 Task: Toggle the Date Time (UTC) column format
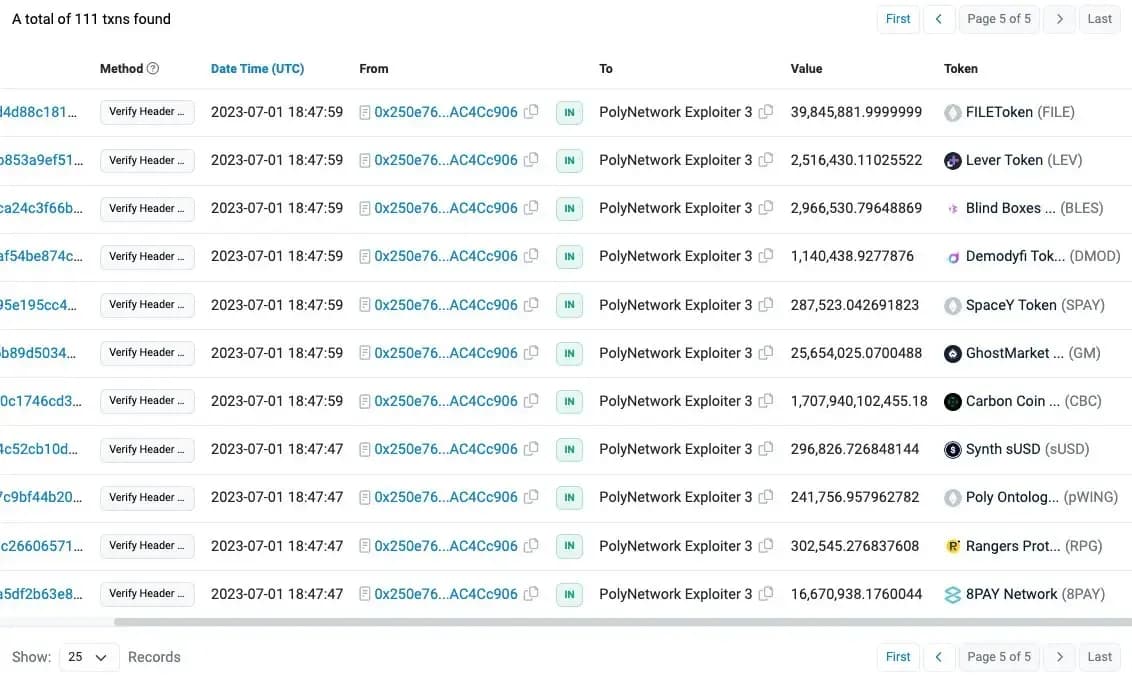coord(257,69)
